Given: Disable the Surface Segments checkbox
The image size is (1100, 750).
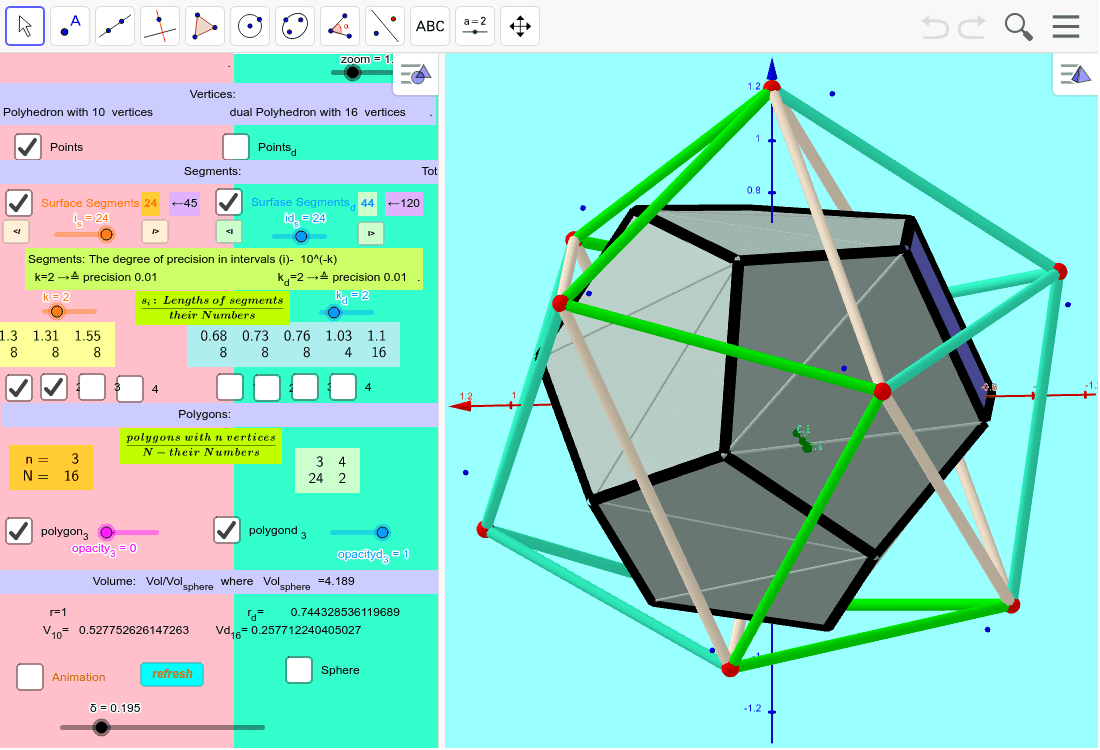Looking at the screenshot, I should click(18, 202).
